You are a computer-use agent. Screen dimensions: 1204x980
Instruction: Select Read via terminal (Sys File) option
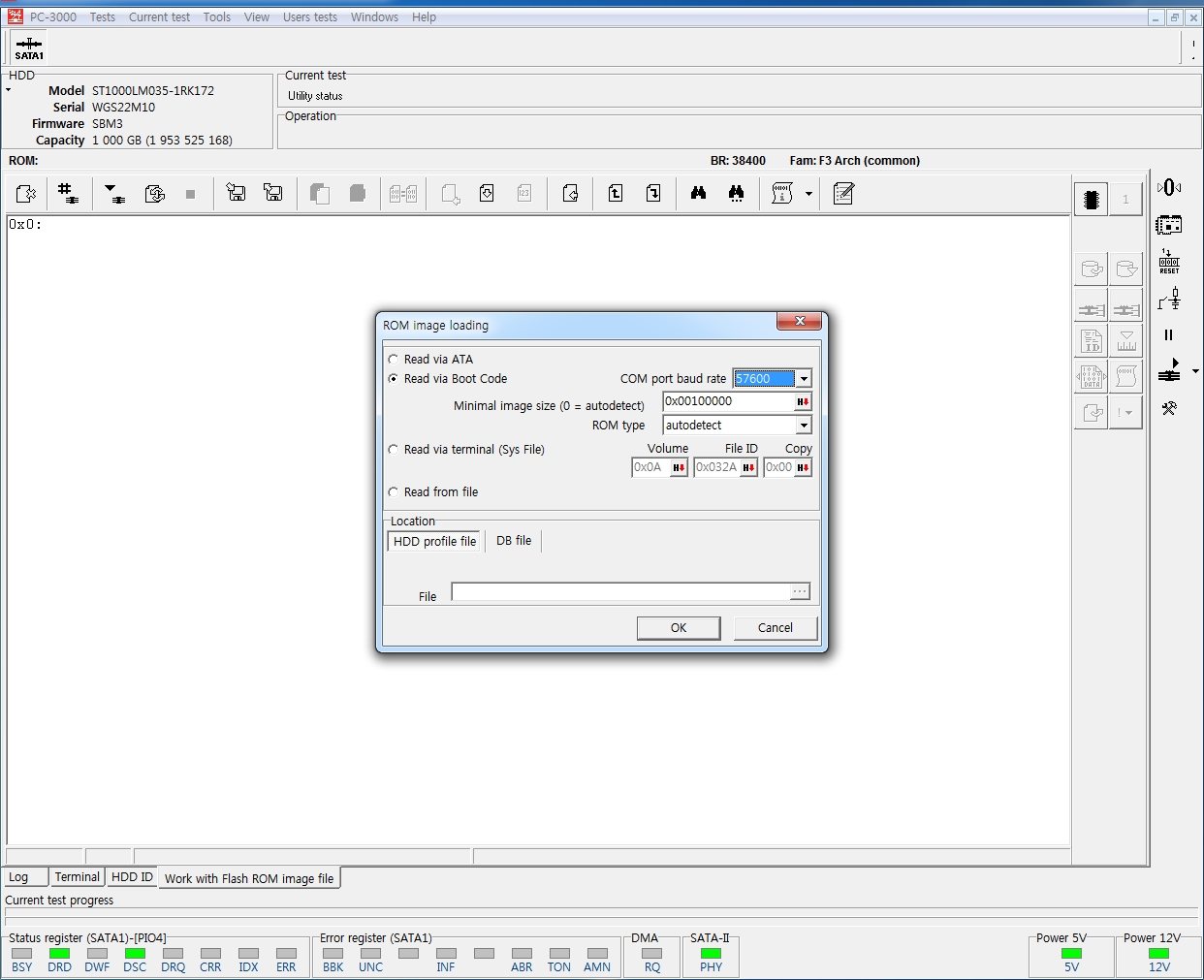pyautogui.click(x=394, y=450)
